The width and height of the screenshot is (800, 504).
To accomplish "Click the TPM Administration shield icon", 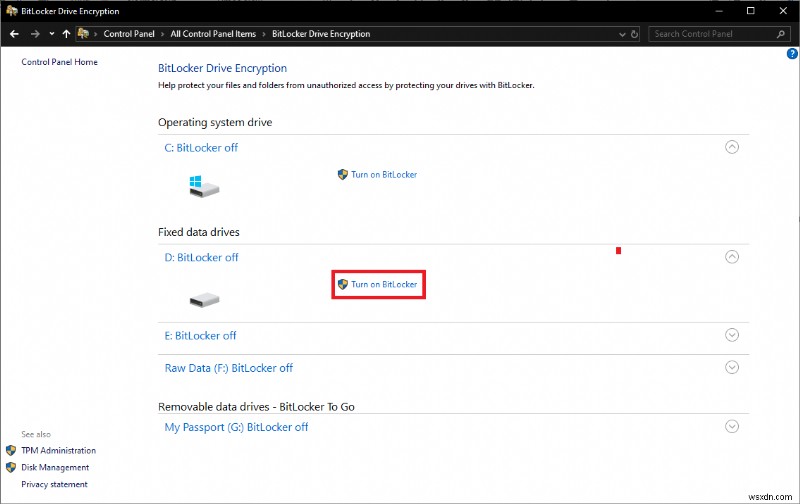I will tap(11, 450).
